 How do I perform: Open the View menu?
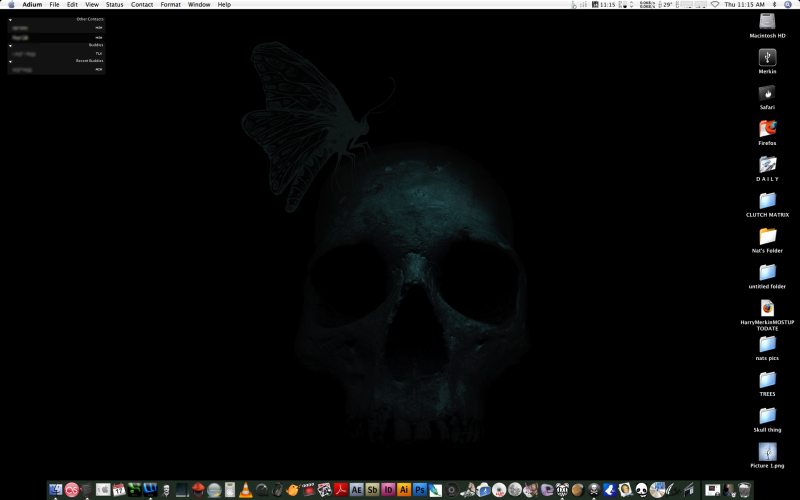pos(92,4)
